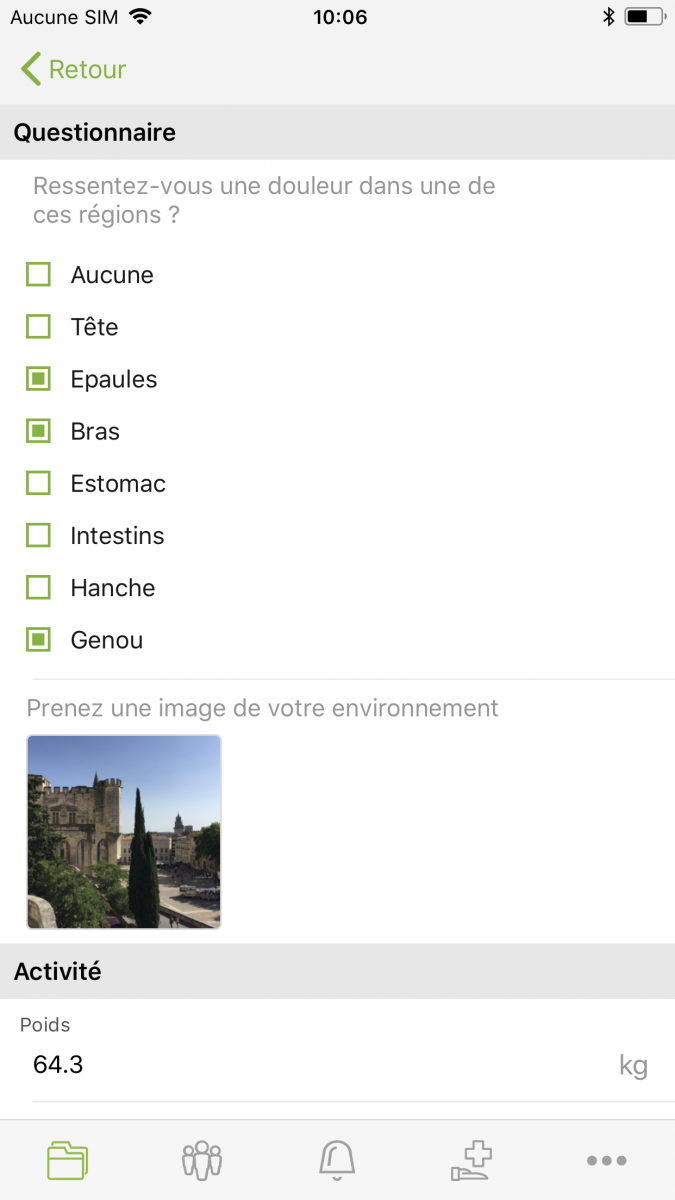
Task: Tick the Hanche checkbox
Action: click(38, 587)
